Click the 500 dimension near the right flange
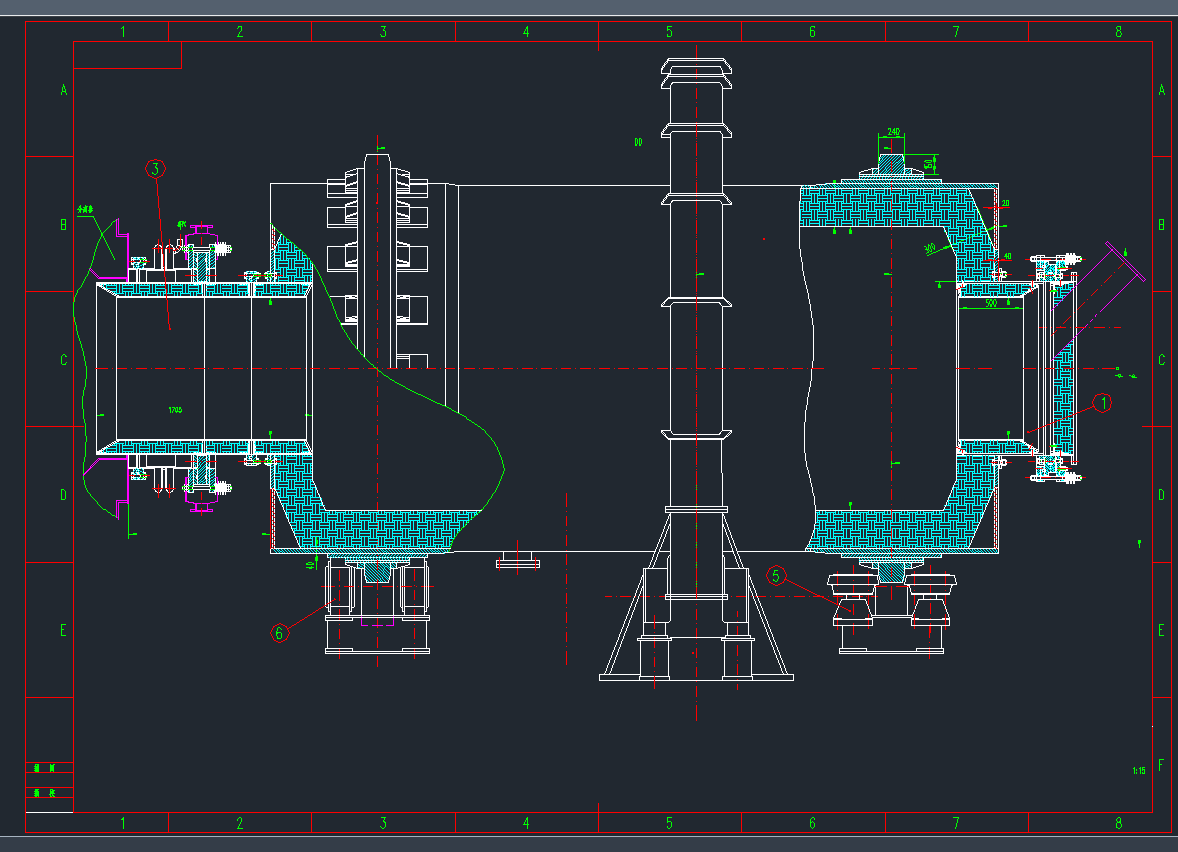 [x=990, y=300]
